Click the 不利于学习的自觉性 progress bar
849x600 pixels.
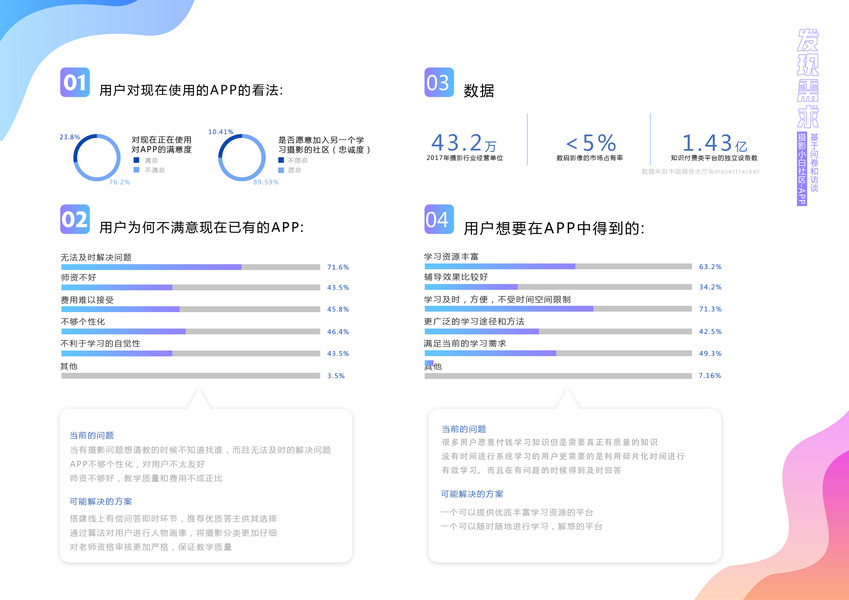coord(191,354)
